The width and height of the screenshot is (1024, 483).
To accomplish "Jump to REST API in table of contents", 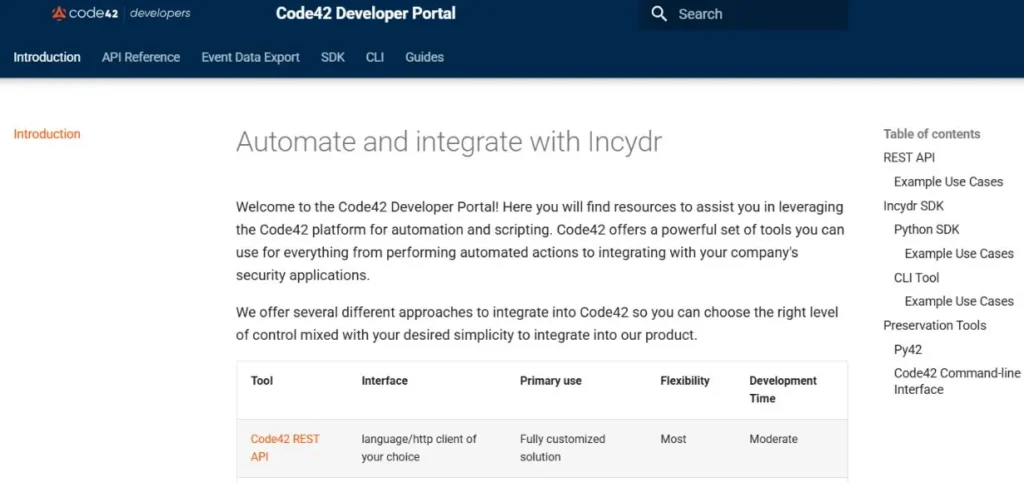I will [909, 158].
